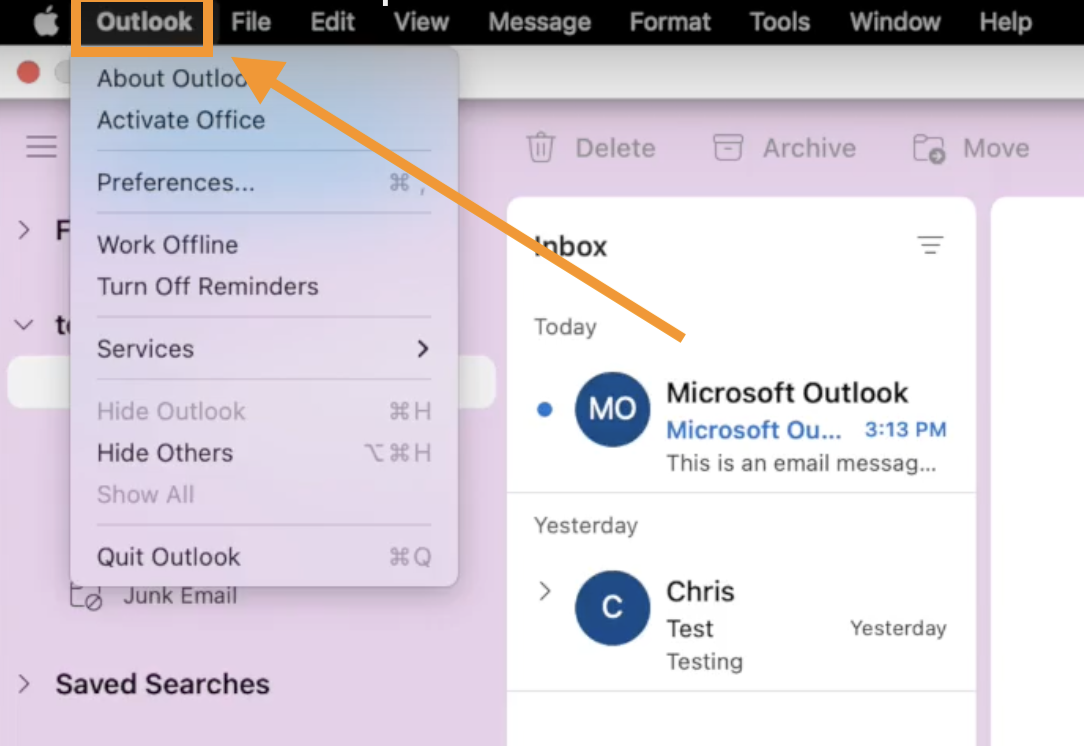Click the 'This is an email messag...' preview

(x=801, y=463)
